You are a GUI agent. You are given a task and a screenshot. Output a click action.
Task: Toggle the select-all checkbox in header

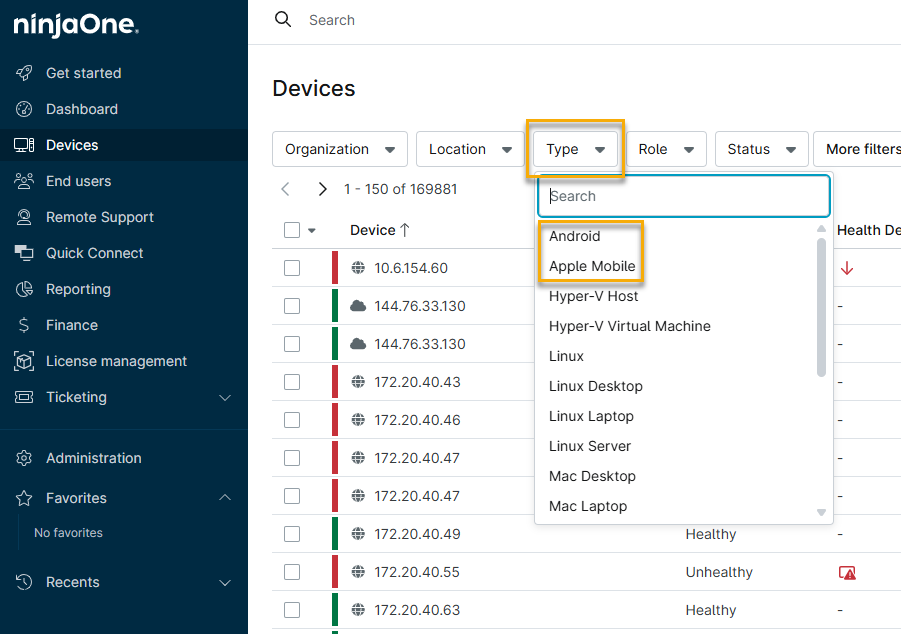(292, 230)
